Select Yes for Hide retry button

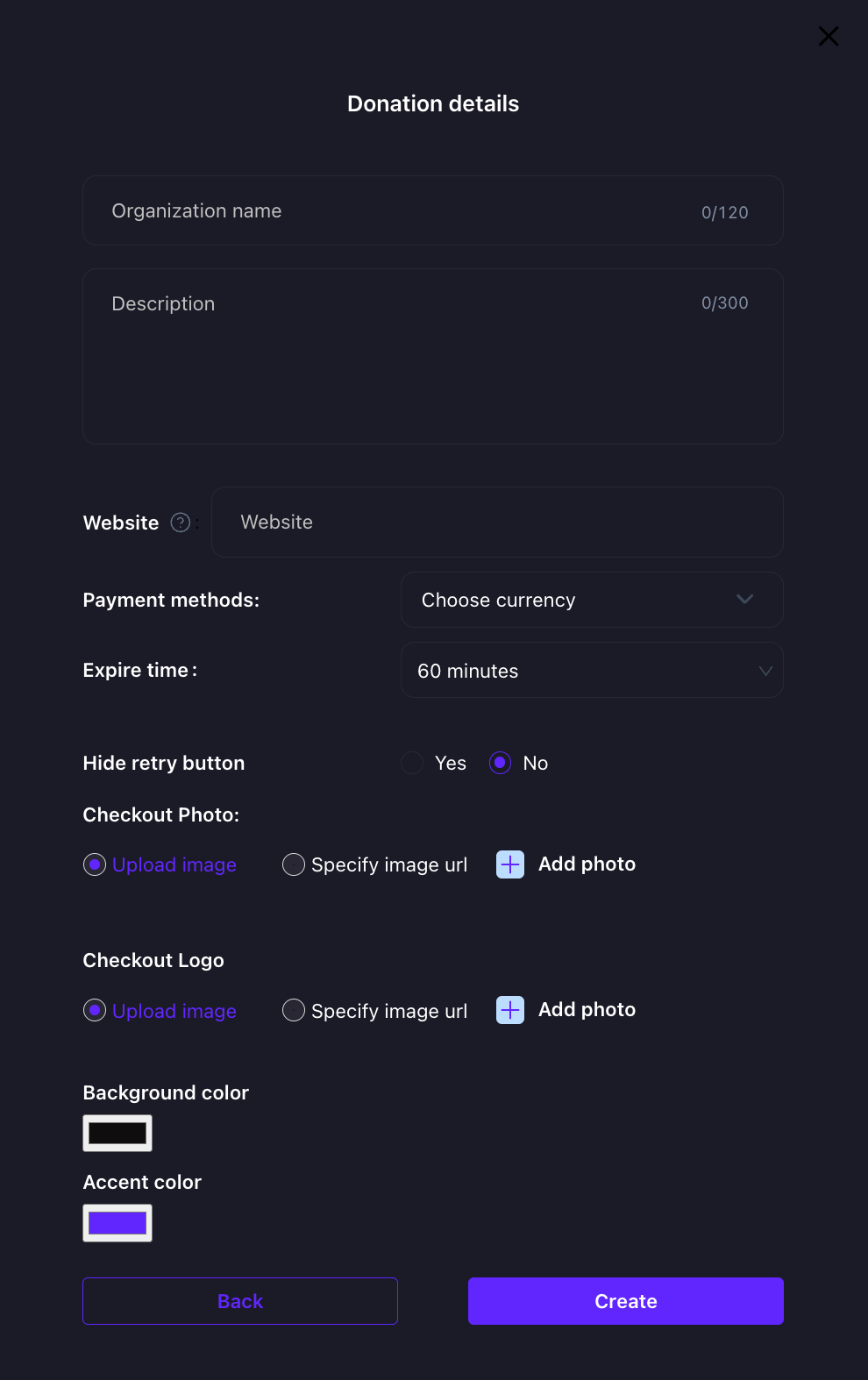click(413, 763)
